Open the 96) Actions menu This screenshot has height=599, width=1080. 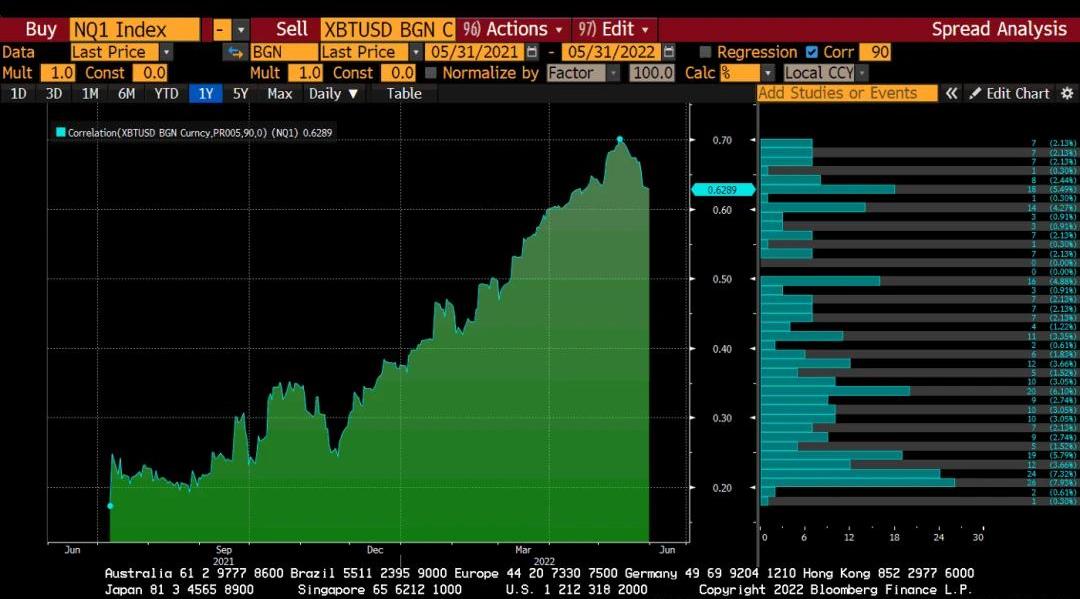(x=513, y=29)
